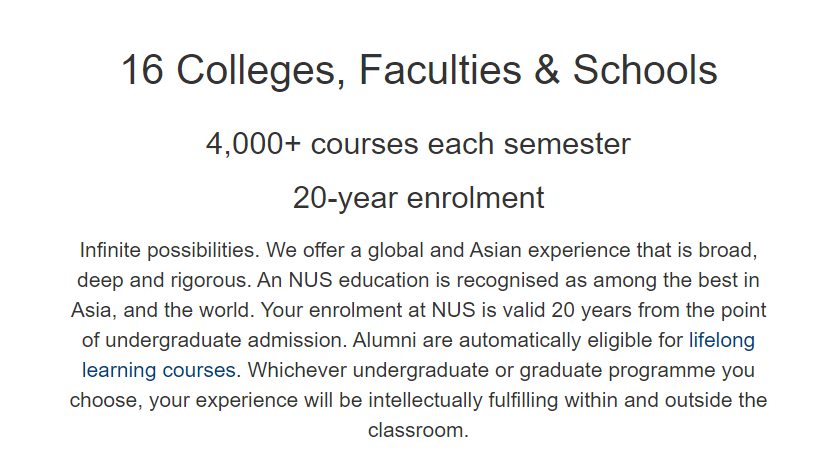Click the 'learning courses' link text

(159, 370)
